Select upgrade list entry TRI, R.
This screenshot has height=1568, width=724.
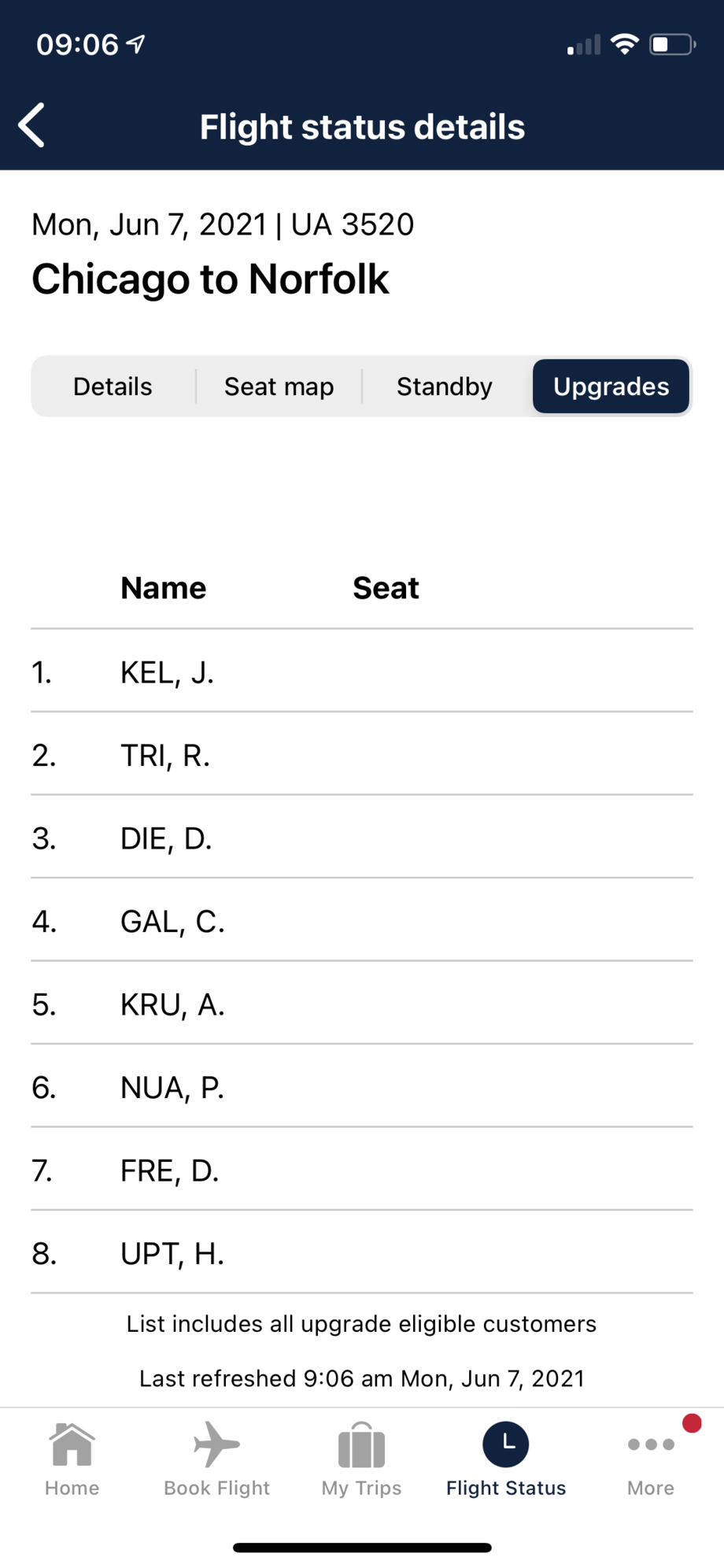click(x=362, y=755)
